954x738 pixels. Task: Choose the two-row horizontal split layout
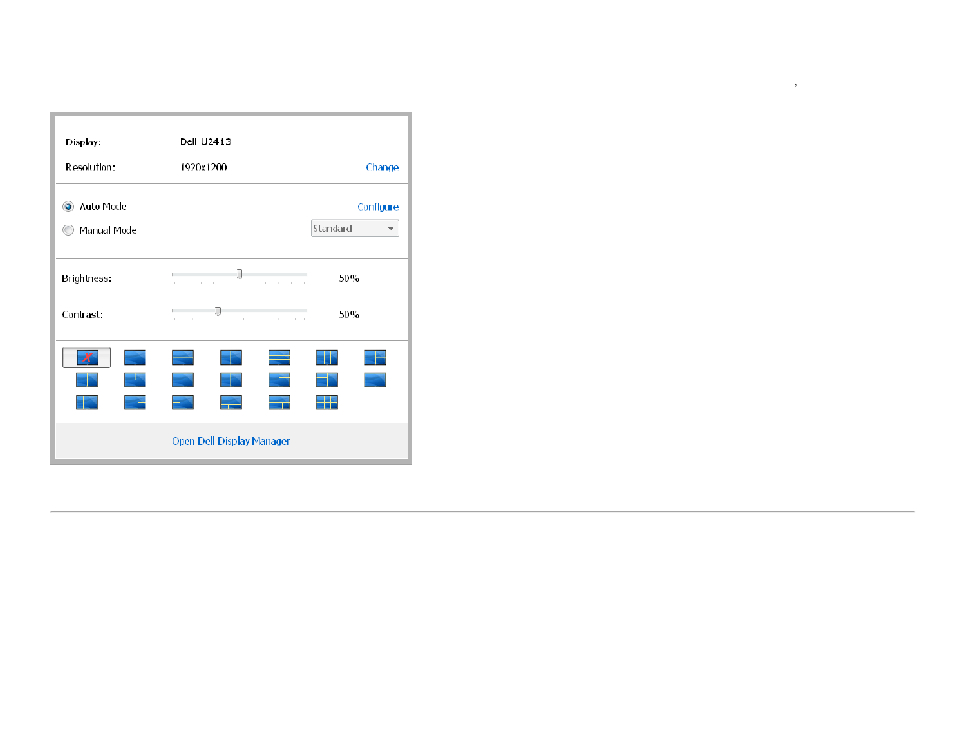tap(183, 357)
